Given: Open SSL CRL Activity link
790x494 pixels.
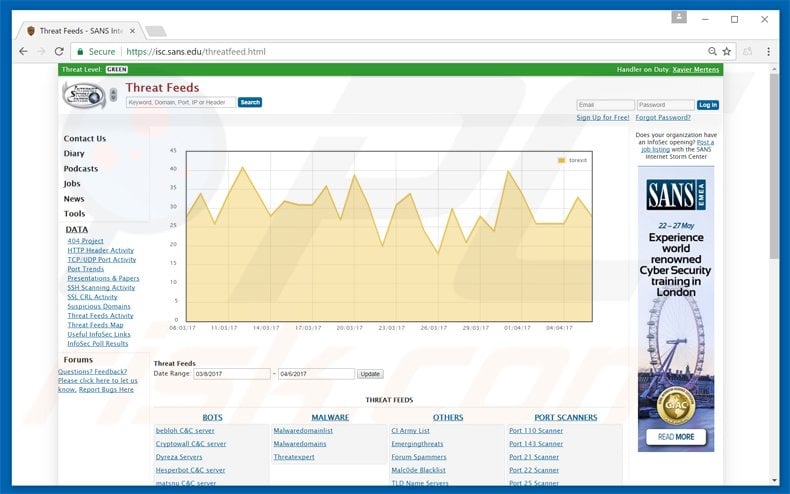Looking at the screenshot, I should pyautogui.click(x=92, y=297).
